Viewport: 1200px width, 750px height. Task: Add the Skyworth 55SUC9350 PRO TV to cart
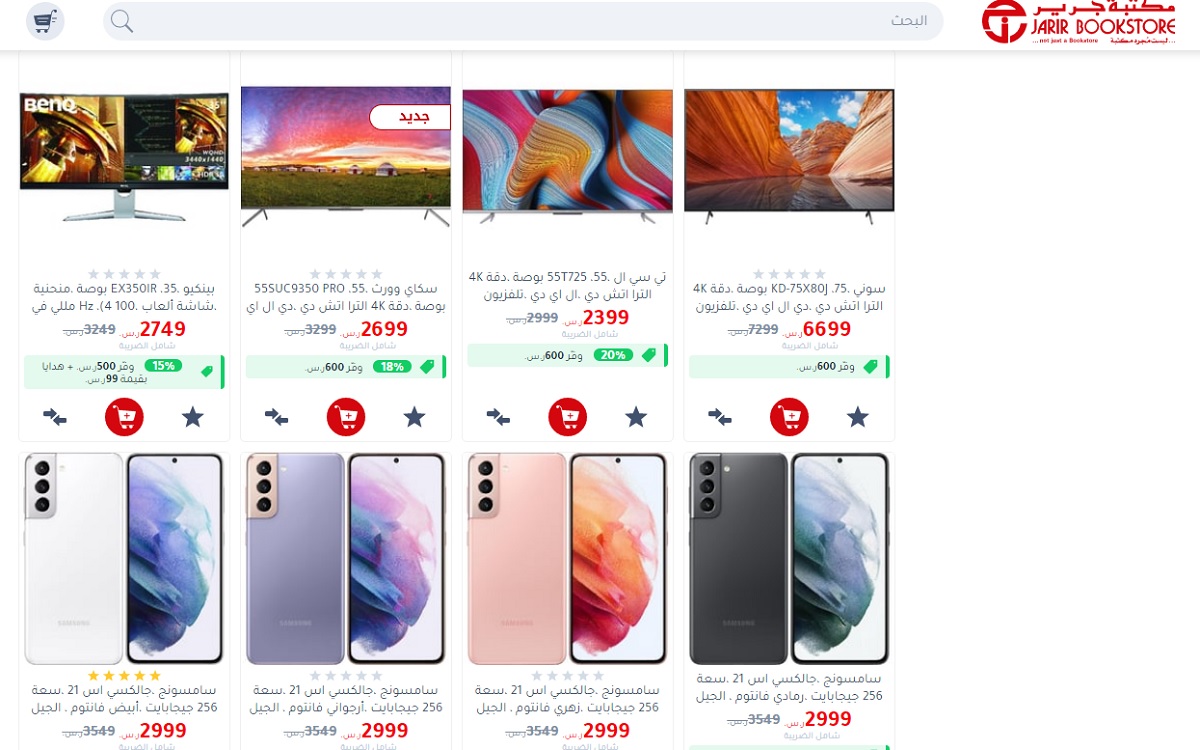click(x=346, y=416)
